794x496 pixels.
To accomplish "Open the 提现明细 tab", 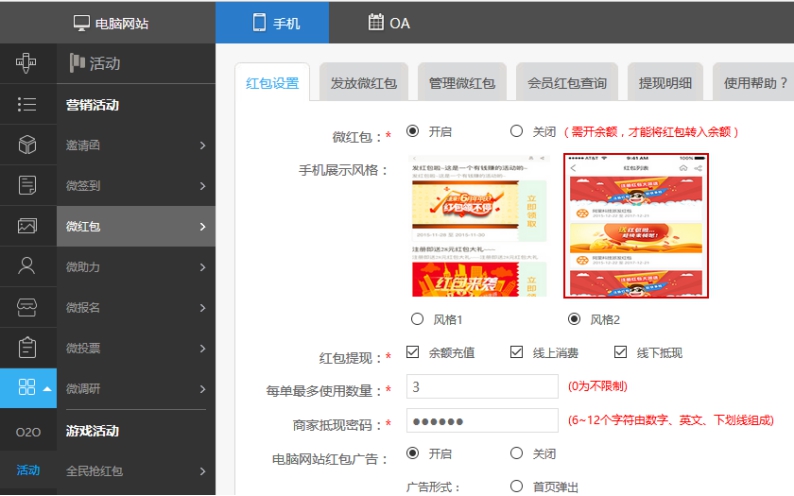I will pyautogui.click(x=665, y=83).
